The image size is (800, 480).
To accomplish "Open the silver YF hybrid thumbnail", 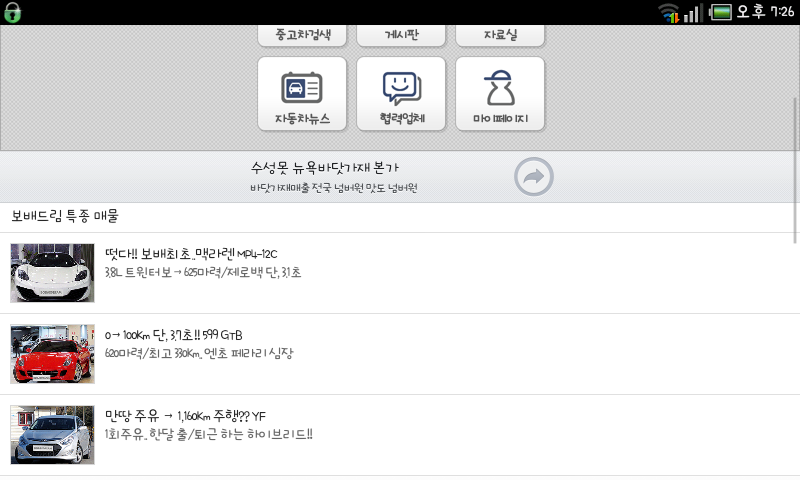I will 53,435.
